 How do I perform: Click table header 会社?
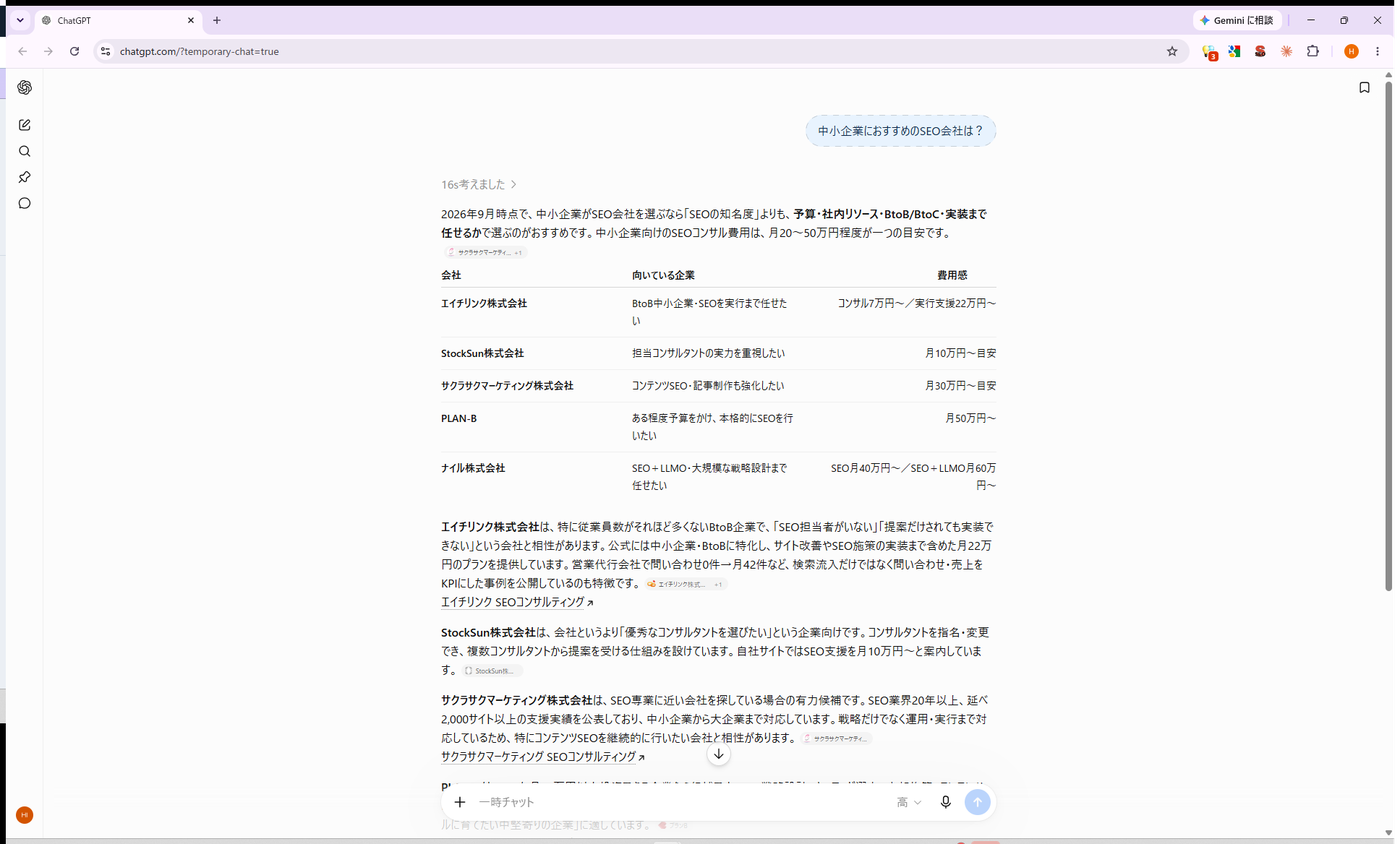tap(451, 275)
